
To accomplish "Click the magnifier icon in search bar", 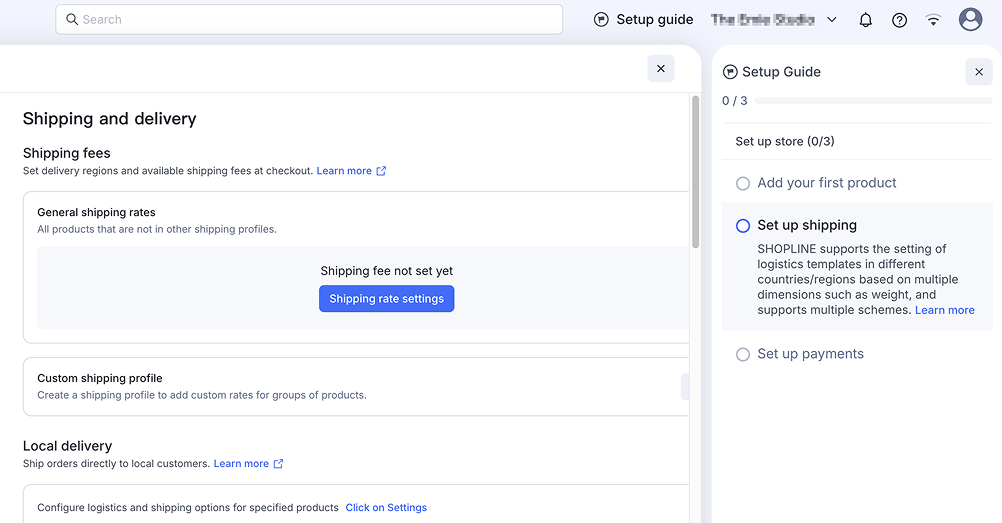I will pyautogui.click(x=72, y=20).
